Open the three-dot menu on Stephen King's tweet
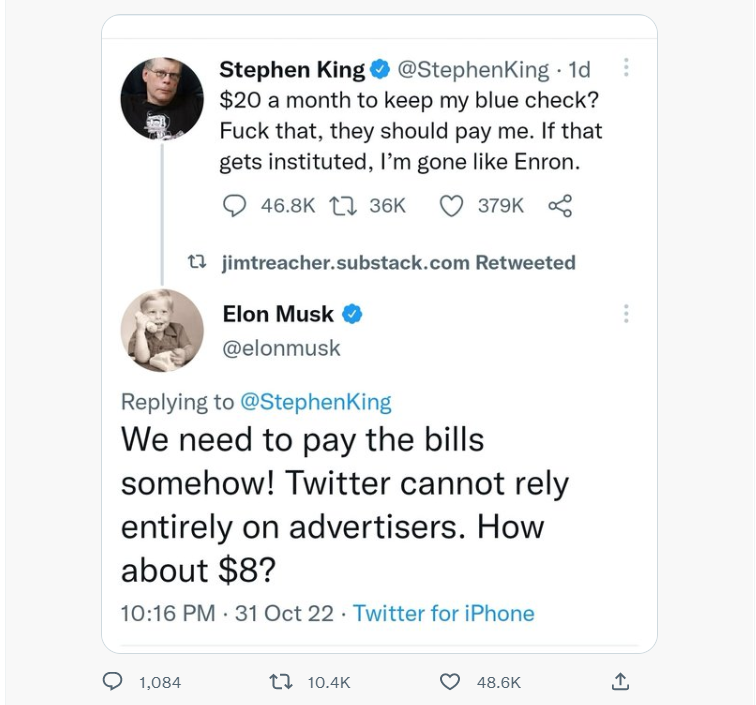The width and height of the screenshot is (756, 705). 626,68
